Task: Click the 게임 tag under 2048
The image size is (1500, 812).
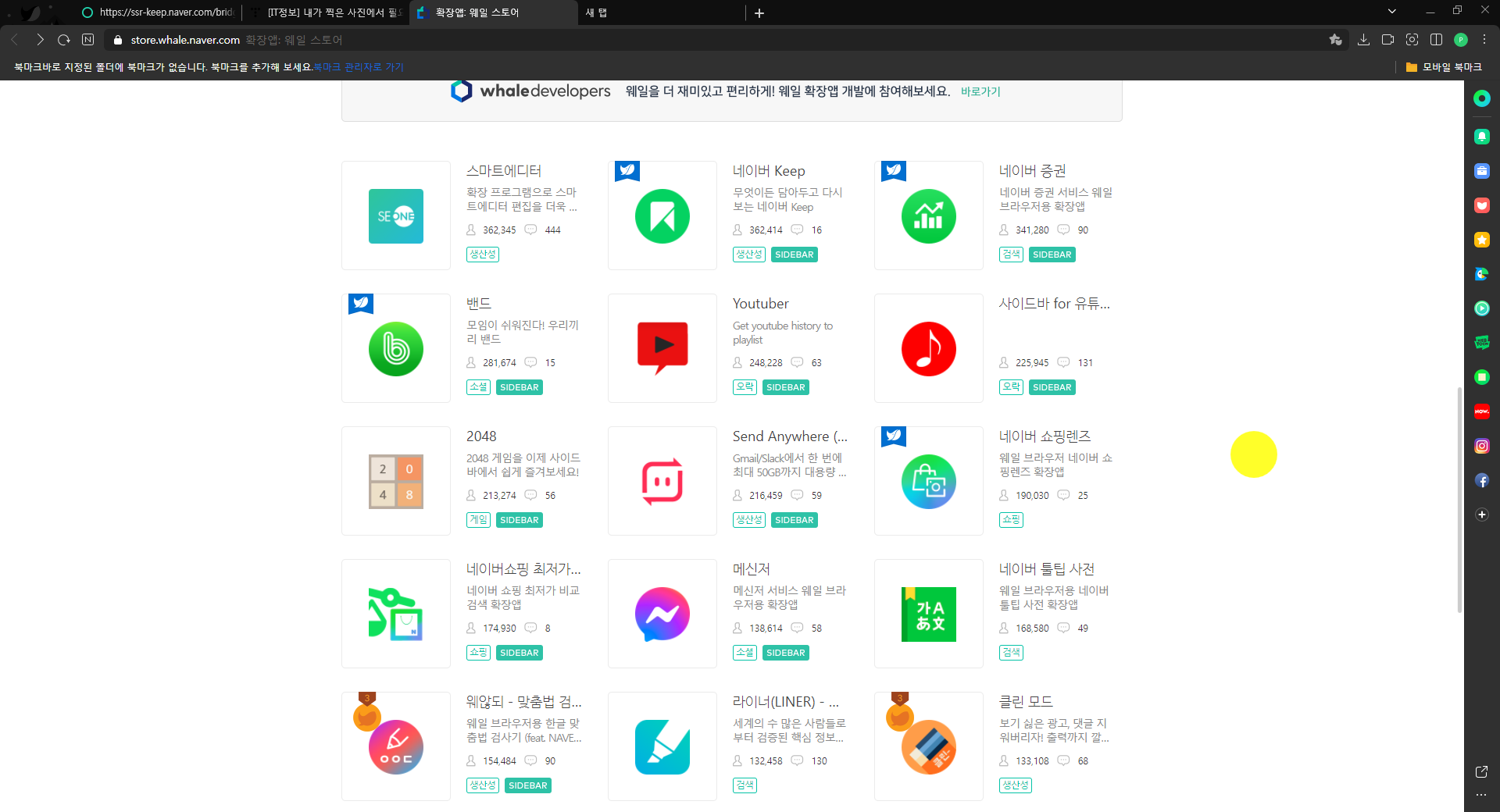Action: click(x=478, y=520)
